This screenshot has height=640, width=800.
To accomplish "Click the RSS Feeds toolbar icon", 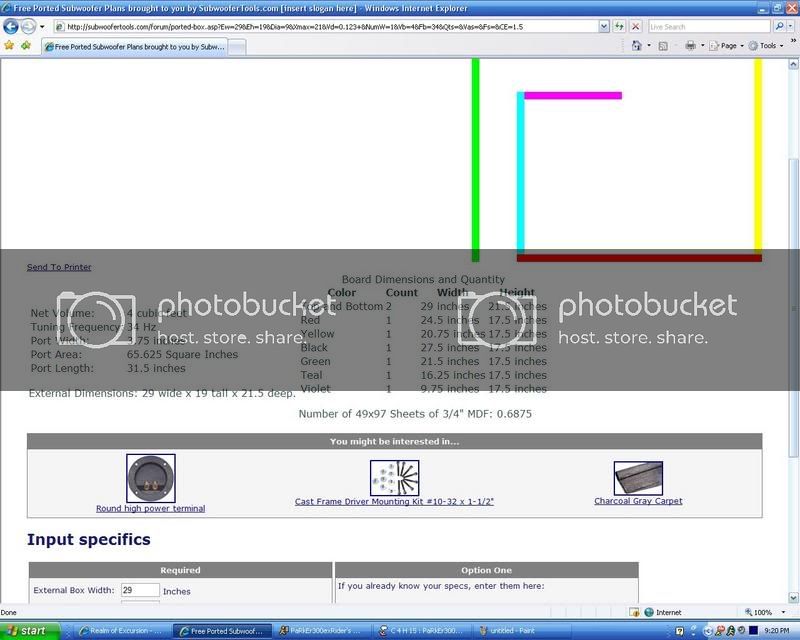I will [663, 46].
